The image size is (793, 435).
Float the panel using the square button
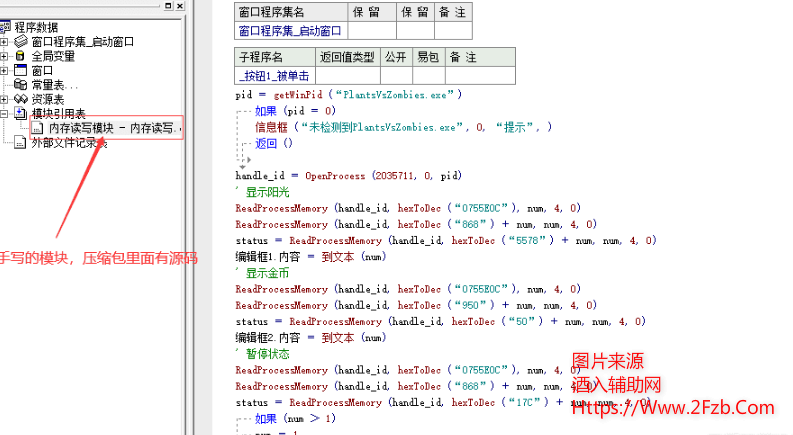[167, 7]
